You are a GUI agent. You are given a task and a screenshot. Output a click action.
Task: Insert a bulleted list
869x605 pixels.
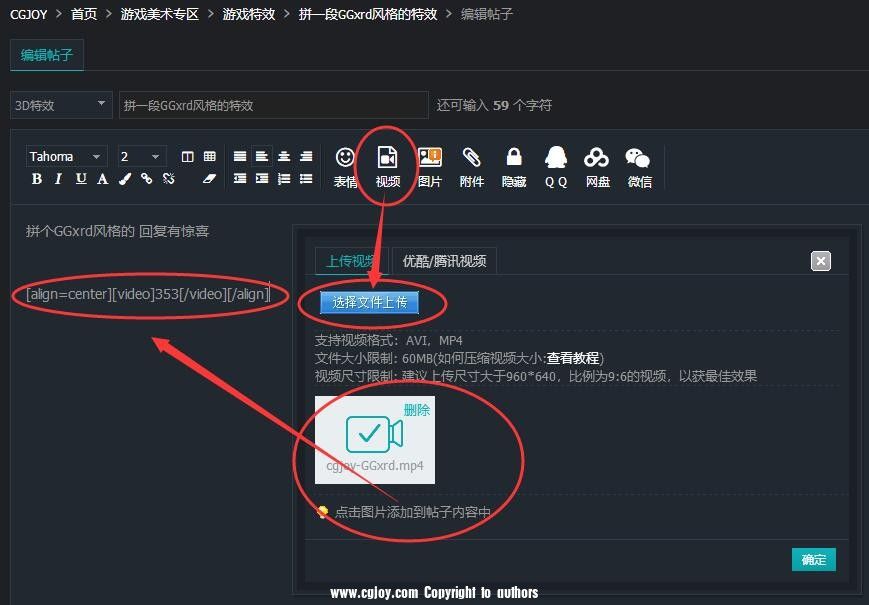[x=306, y=179]
